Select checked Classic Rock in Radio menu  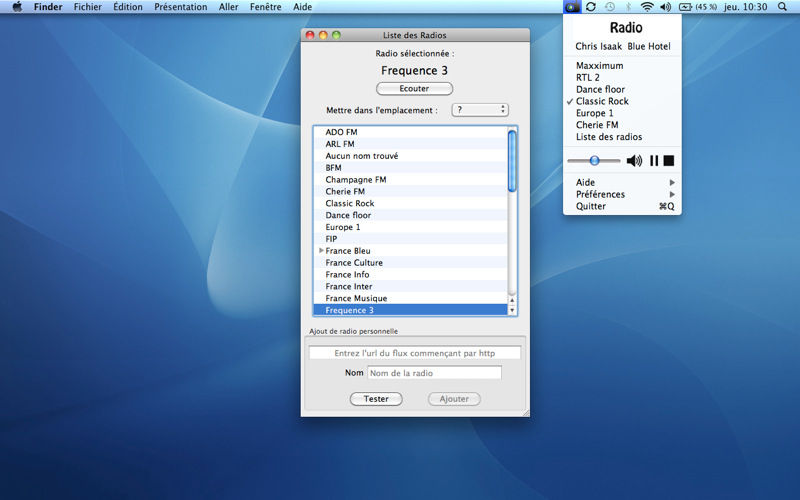622,101
